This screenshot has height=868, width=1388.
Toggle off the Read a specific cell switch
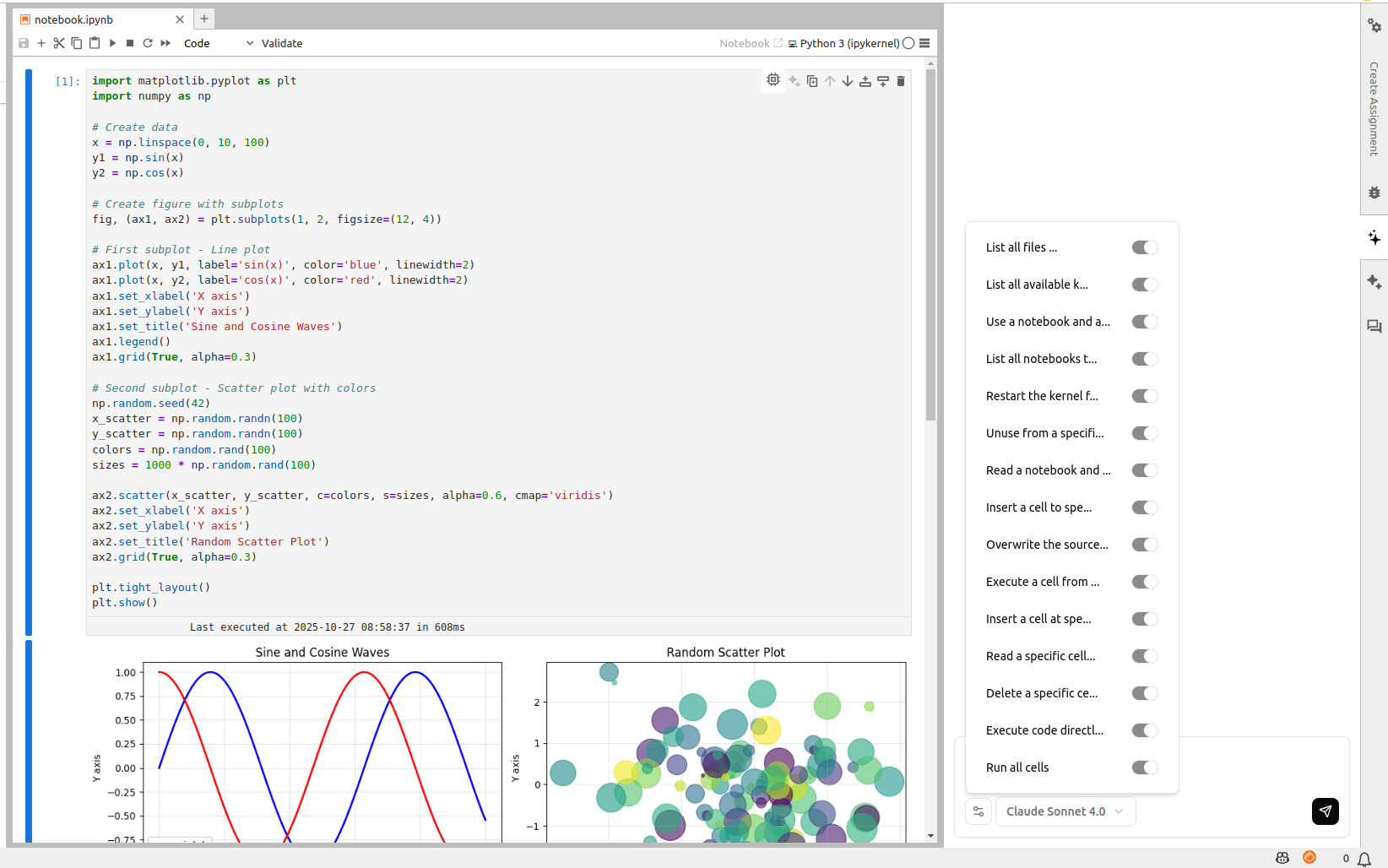[1144, 656]
